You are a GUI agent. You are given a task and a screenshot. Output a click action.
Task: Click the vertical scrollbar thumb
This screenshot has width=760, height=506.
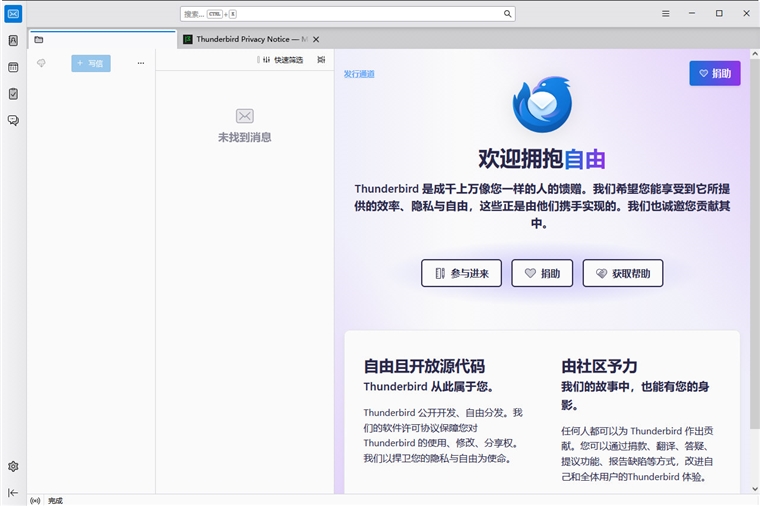pos(755,244)
